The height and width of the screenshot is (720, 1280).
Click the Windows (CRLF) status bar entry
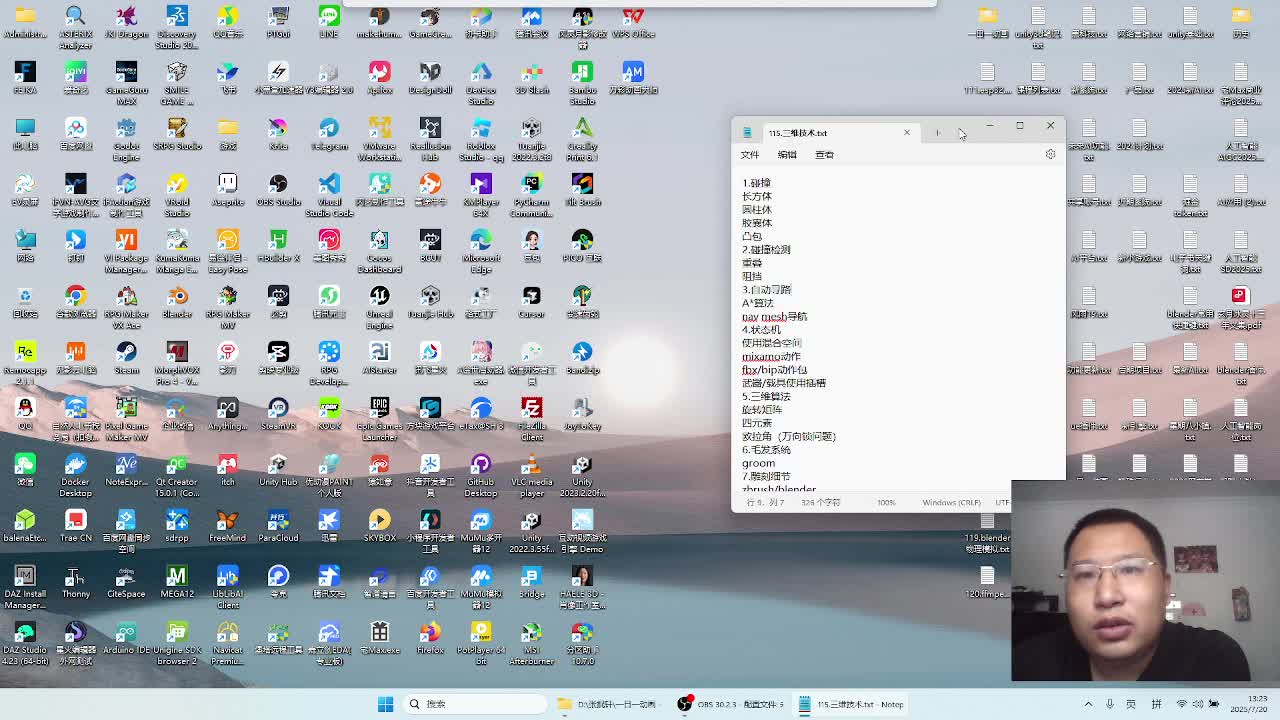click(951, 502)
